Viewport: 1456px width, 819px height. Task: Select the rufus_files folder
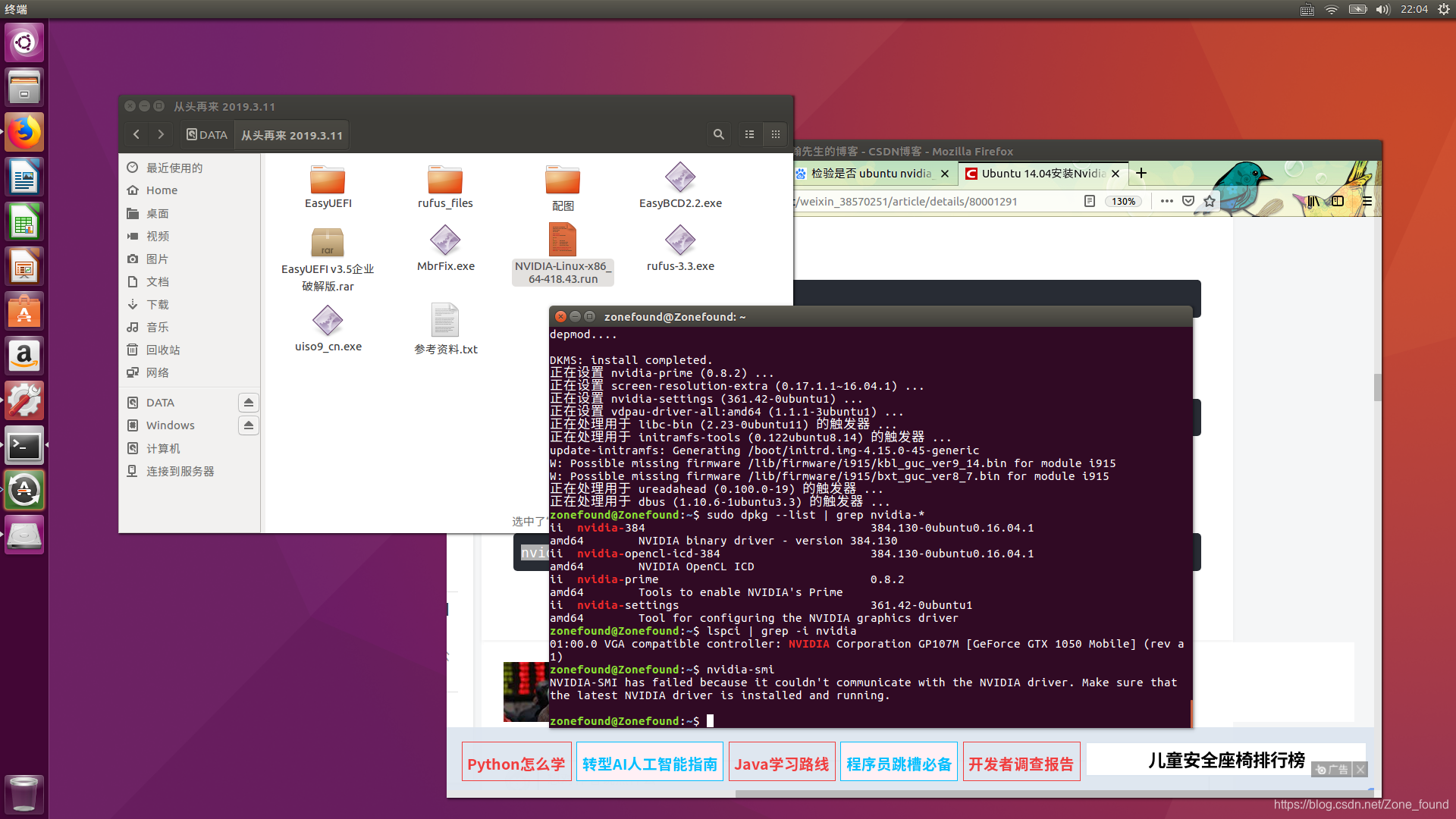click(x=445, y=187)
